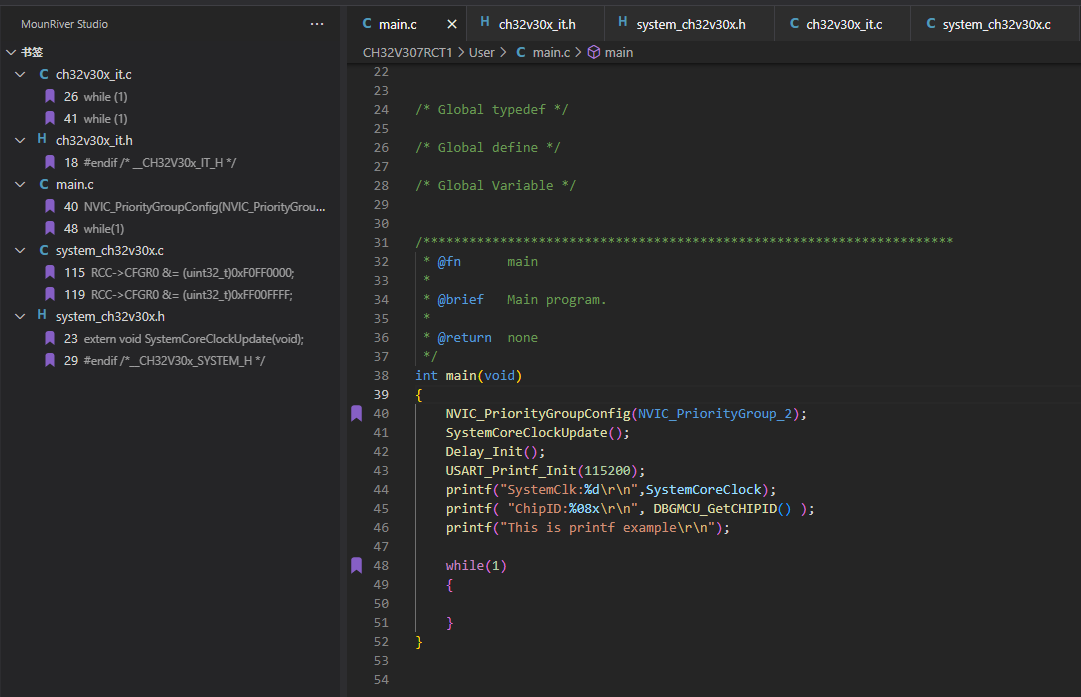Click on Delay_Init(); statement

click(x=495, y=452)
